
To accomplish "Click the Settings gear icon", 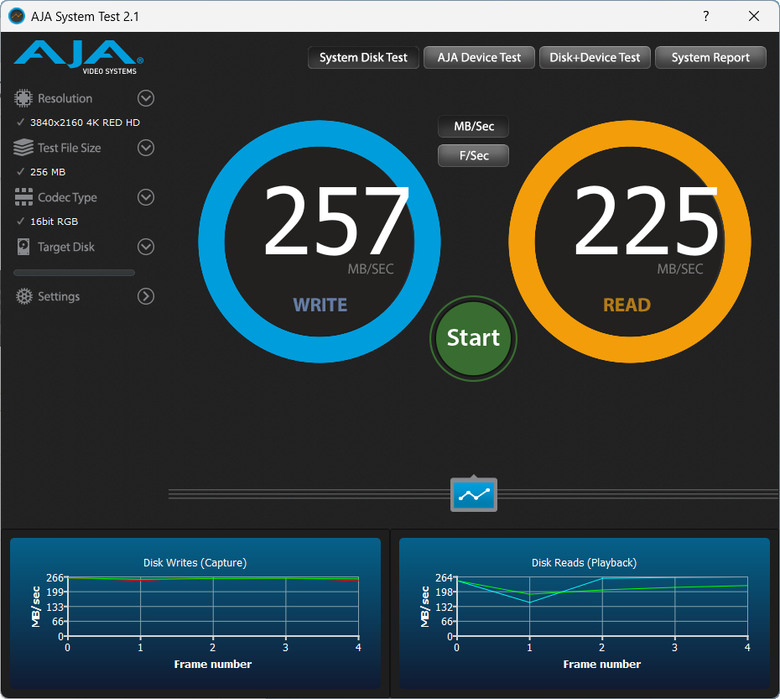I will coord(24,296).
